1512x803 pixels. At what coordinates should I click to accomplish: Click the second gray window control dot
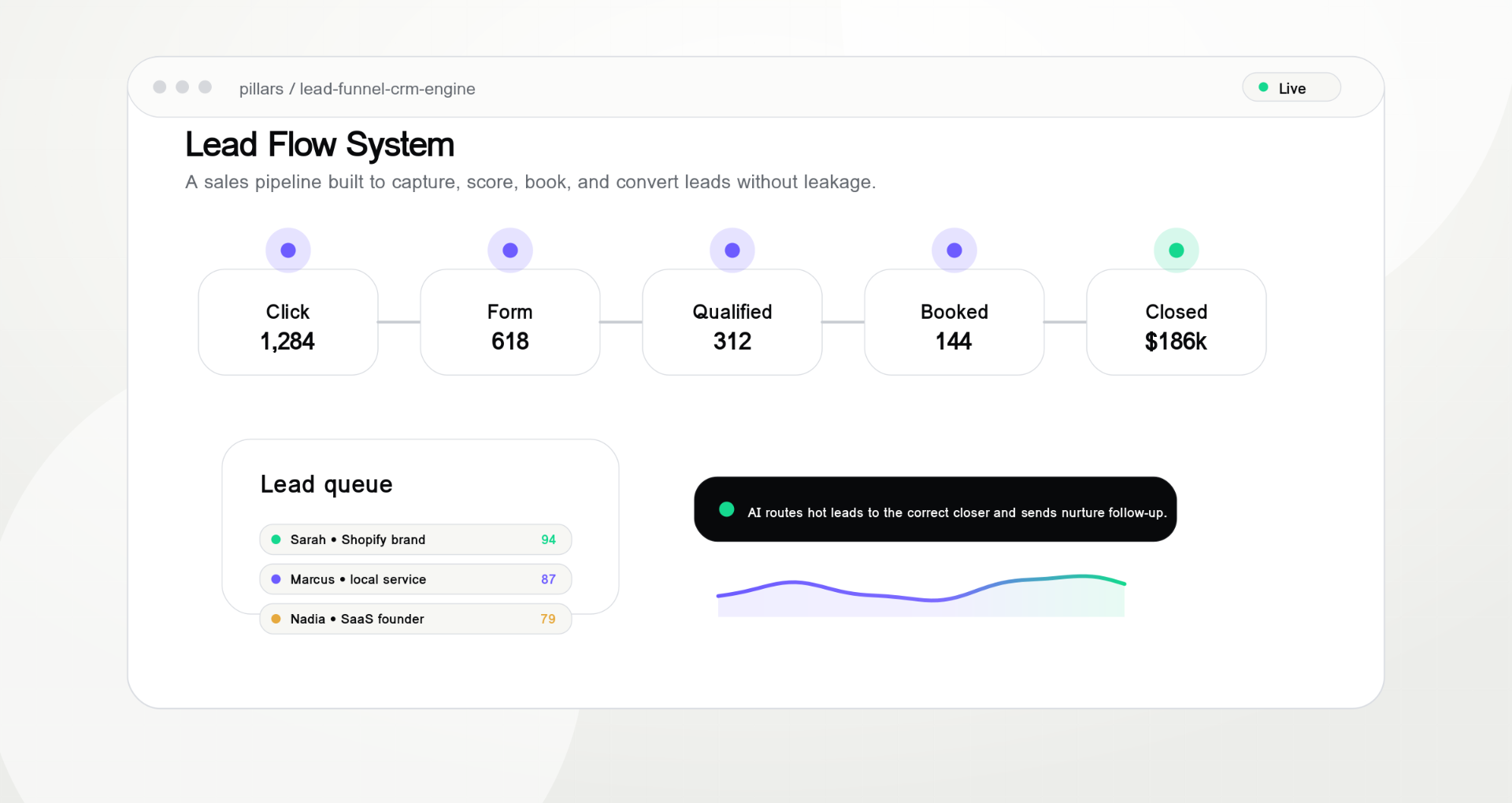pyautogui.click(x=183, y=87)
